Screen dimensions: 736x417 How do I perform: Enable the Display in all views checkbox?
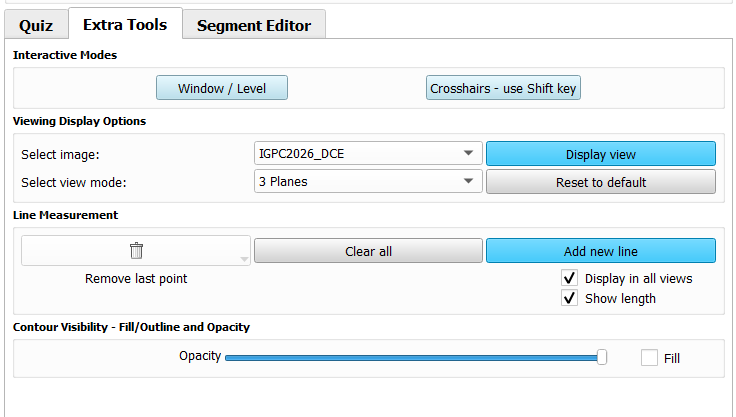click(x=570, y=278)
